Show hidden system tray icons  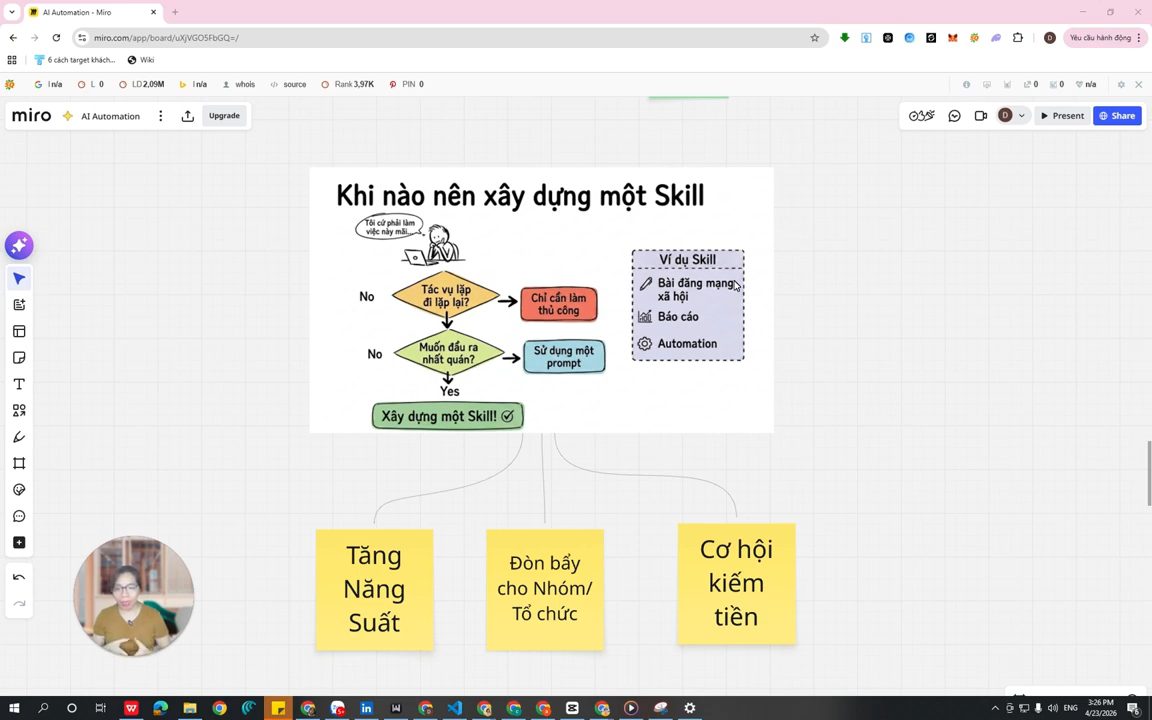pyautogui.click(x=996, y=708)
